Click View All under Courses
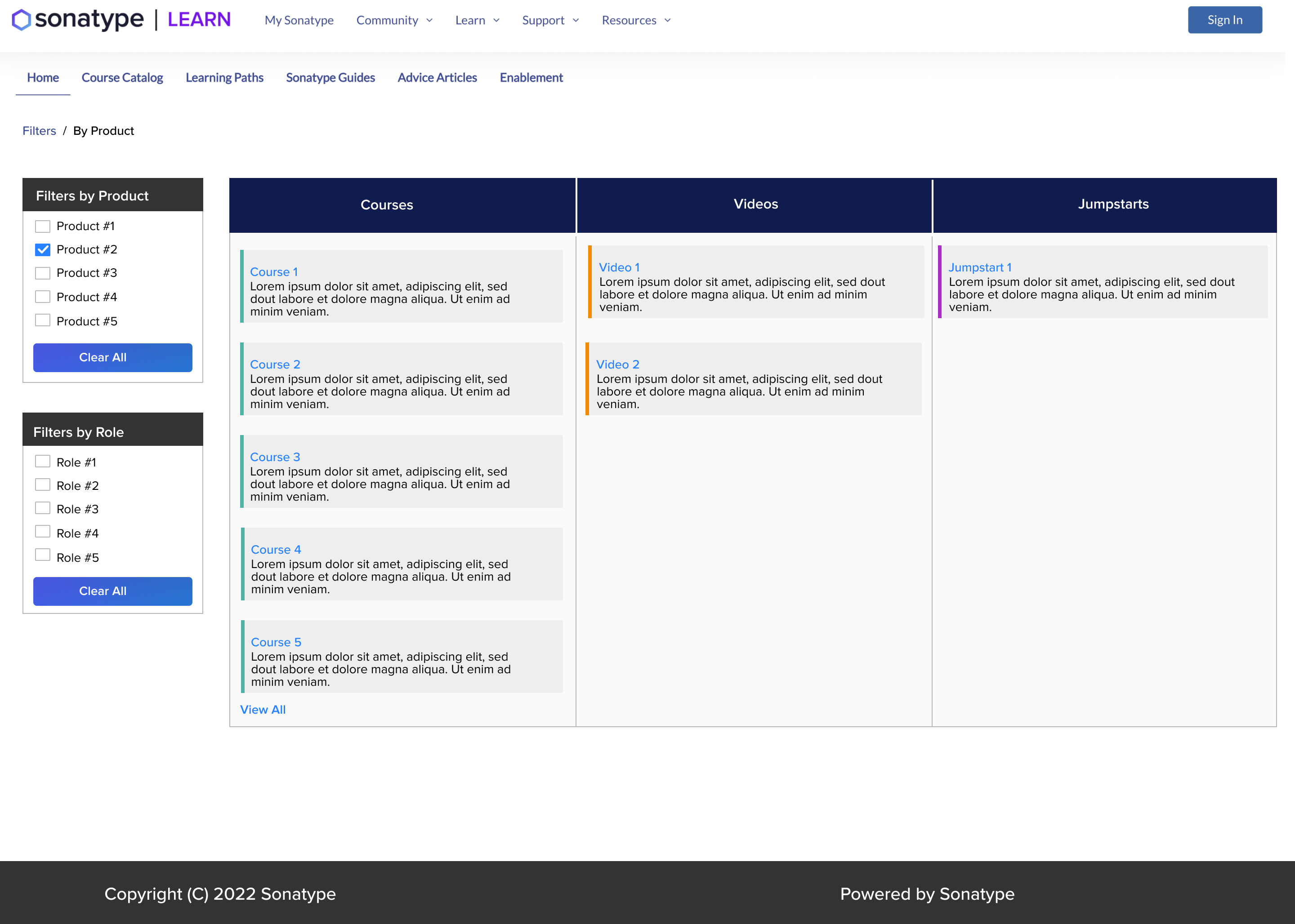 [263, 710]
